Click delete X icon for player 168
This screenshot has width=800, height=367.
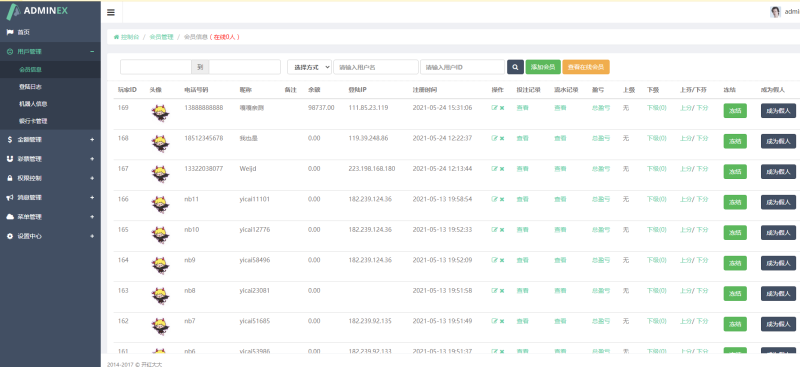coord(502,138)
